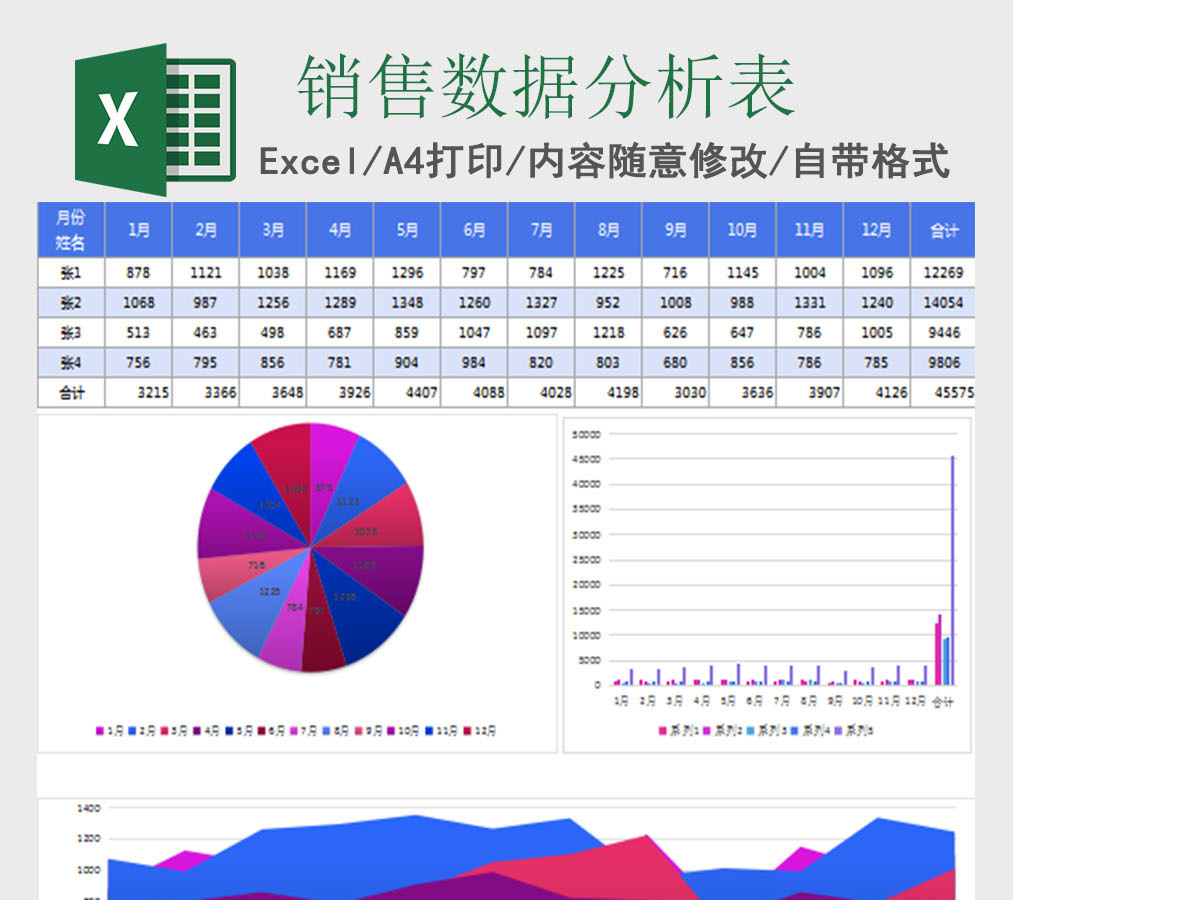
Task: Click cell 1047 in the 张3 row
Action: (x=474, y=333)
